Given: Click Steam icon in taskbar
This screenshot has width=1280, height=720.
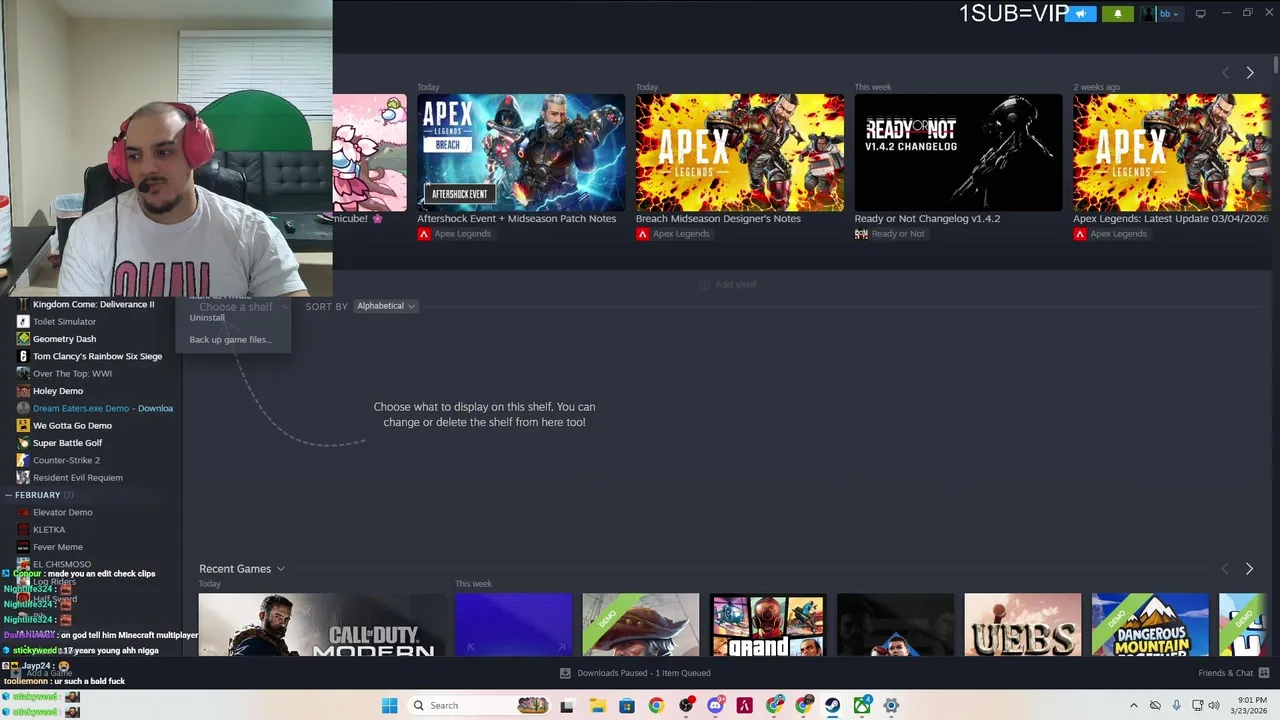Looking at the screenshot, I should coord(832,706).
